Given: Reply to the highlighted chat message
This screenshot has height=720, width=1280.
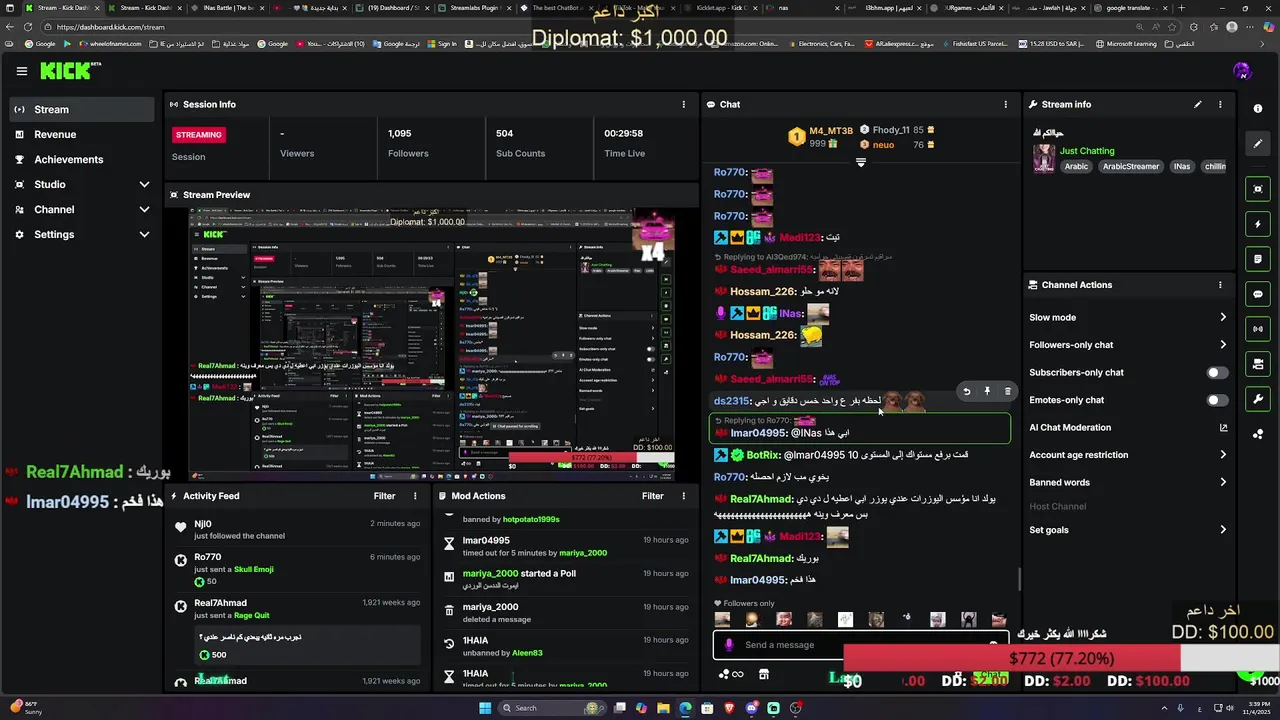Looking at the screenshot, I should click(x=966, y=392).
